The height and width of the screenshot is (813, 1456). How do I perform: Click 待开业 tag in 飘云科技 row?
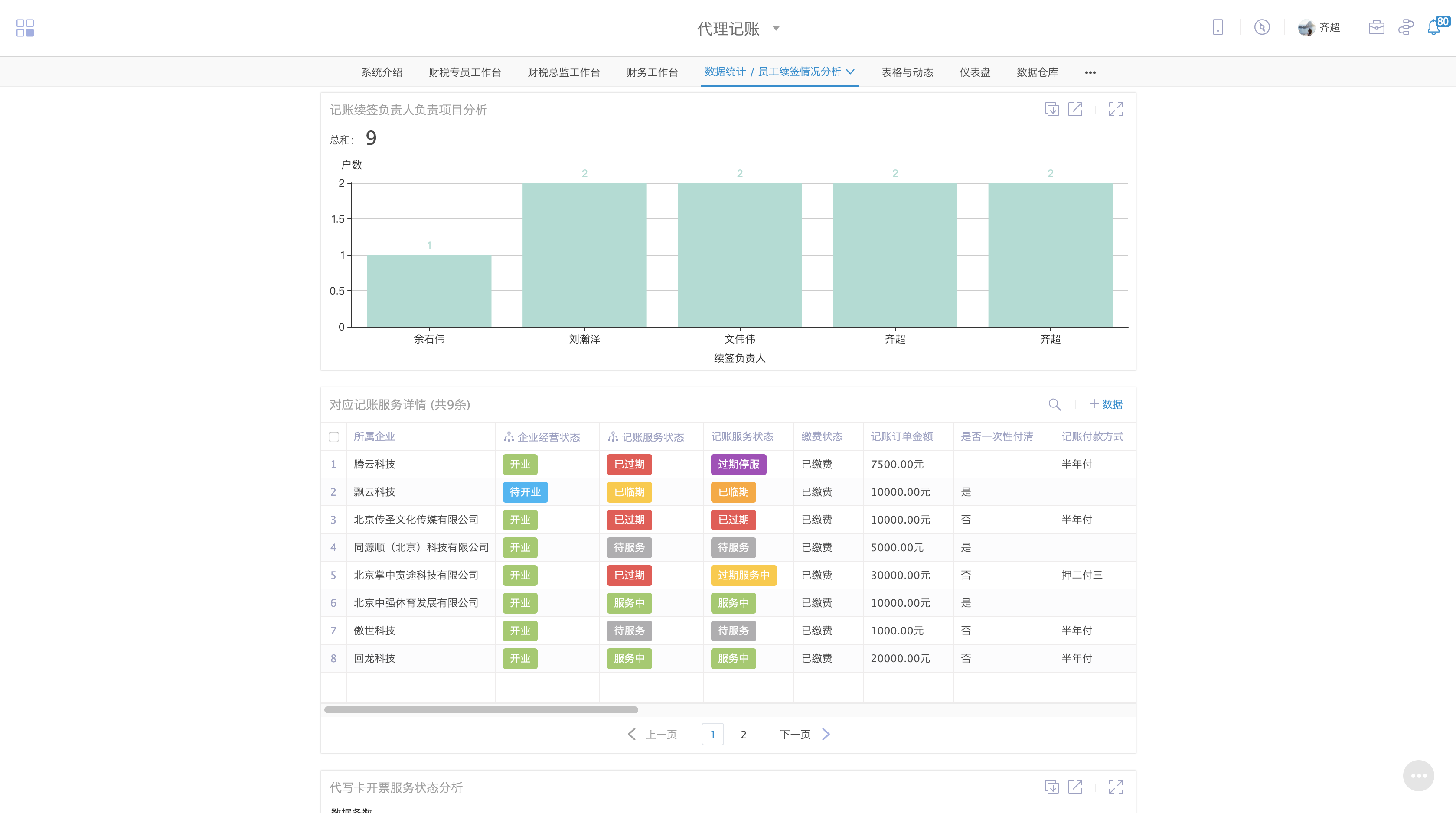[x=525, y=492]
